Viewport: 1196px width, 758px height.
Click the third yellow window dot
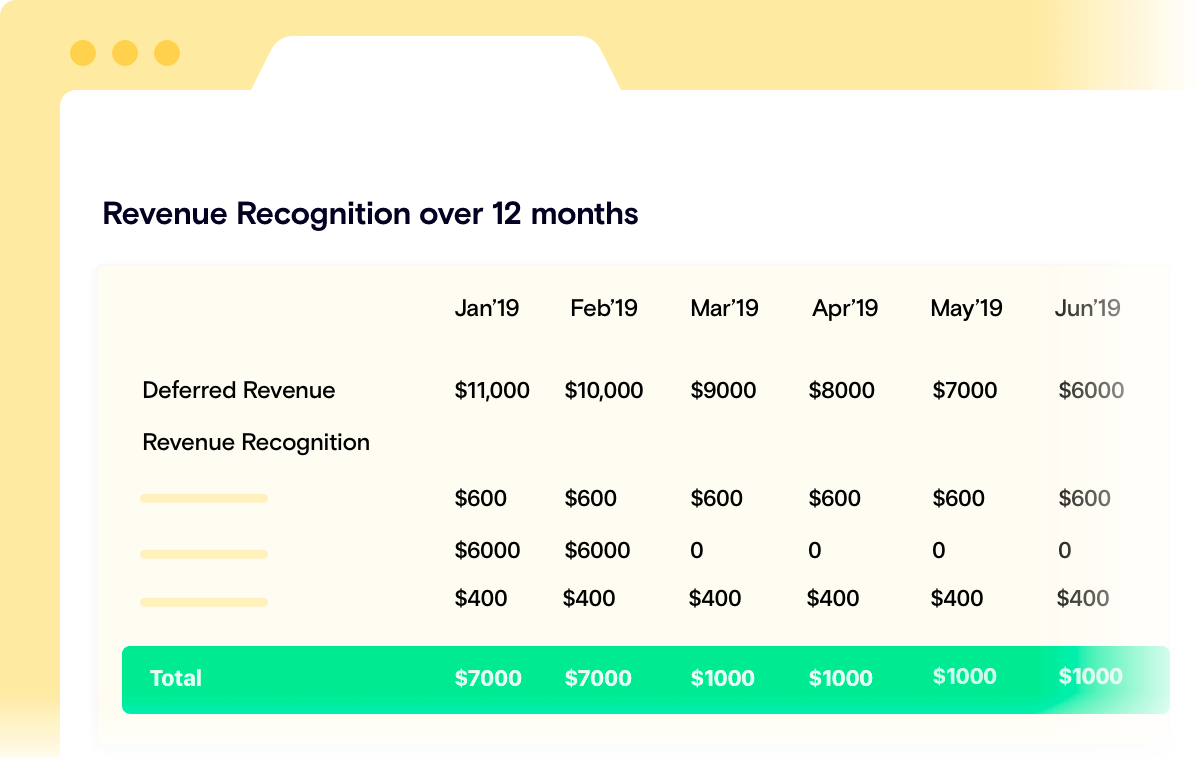tap(167, 53)
